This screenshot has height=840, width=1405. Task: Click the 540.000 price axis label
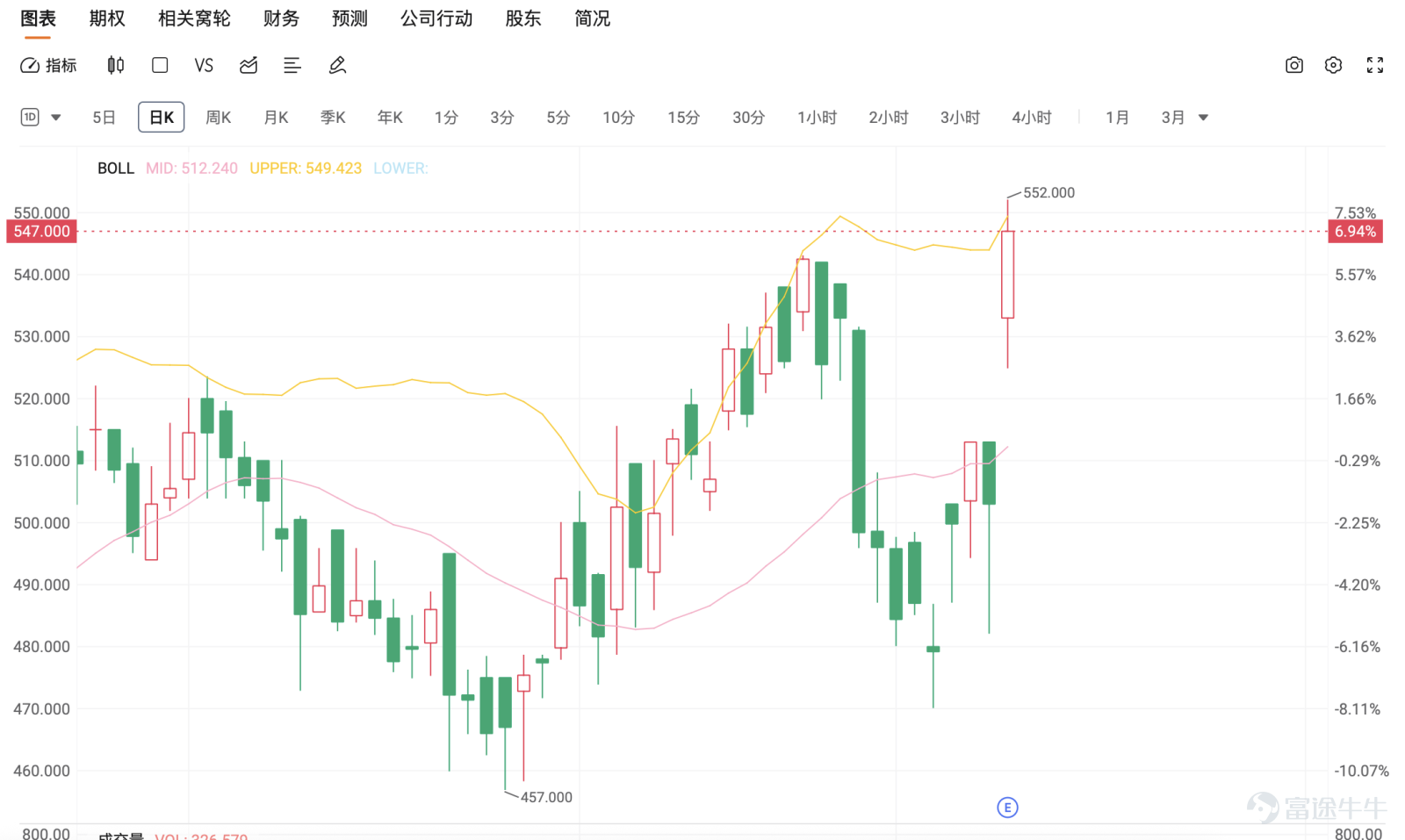click(x=42, y=276)
